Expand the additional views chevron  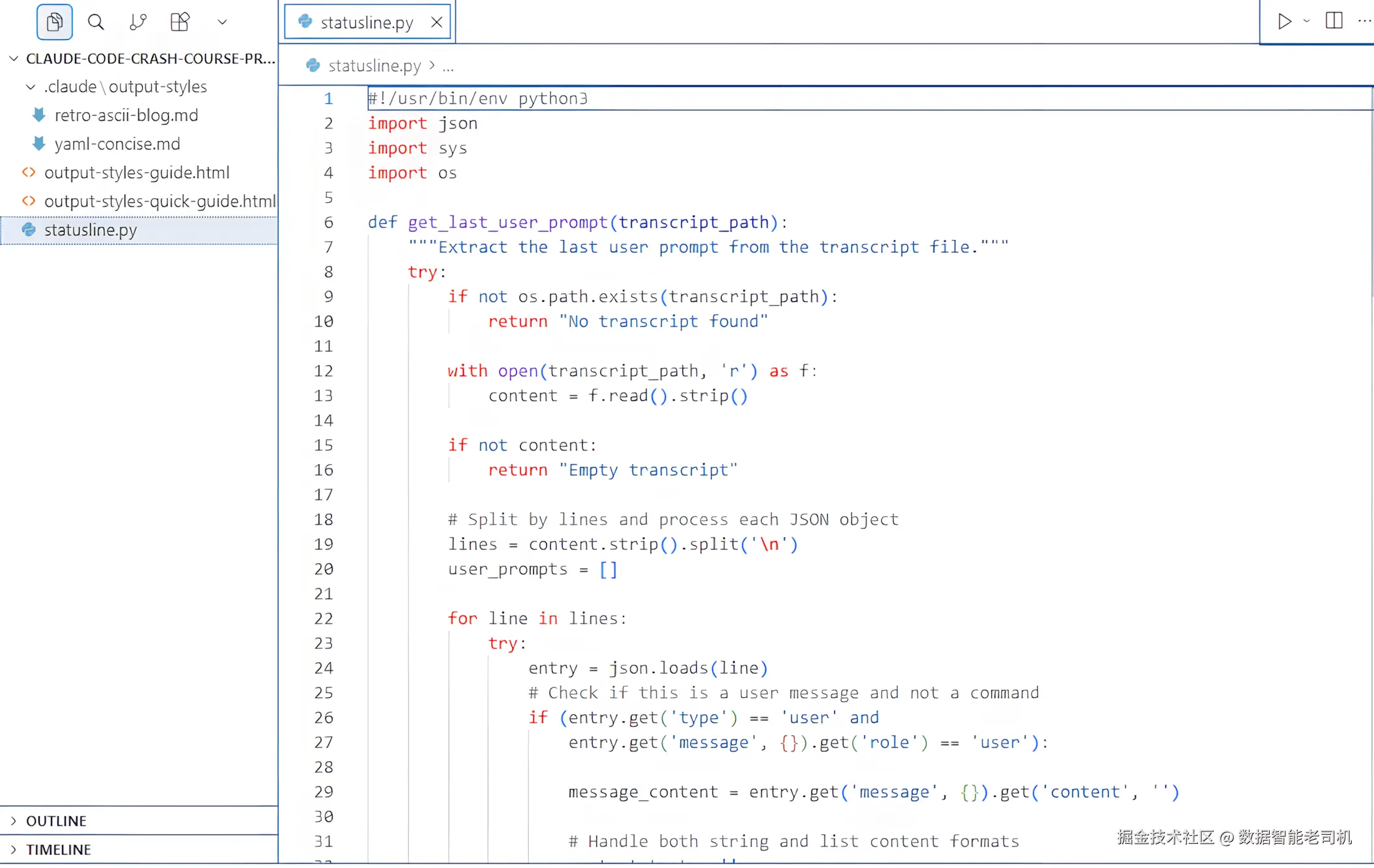coord(222,22)
